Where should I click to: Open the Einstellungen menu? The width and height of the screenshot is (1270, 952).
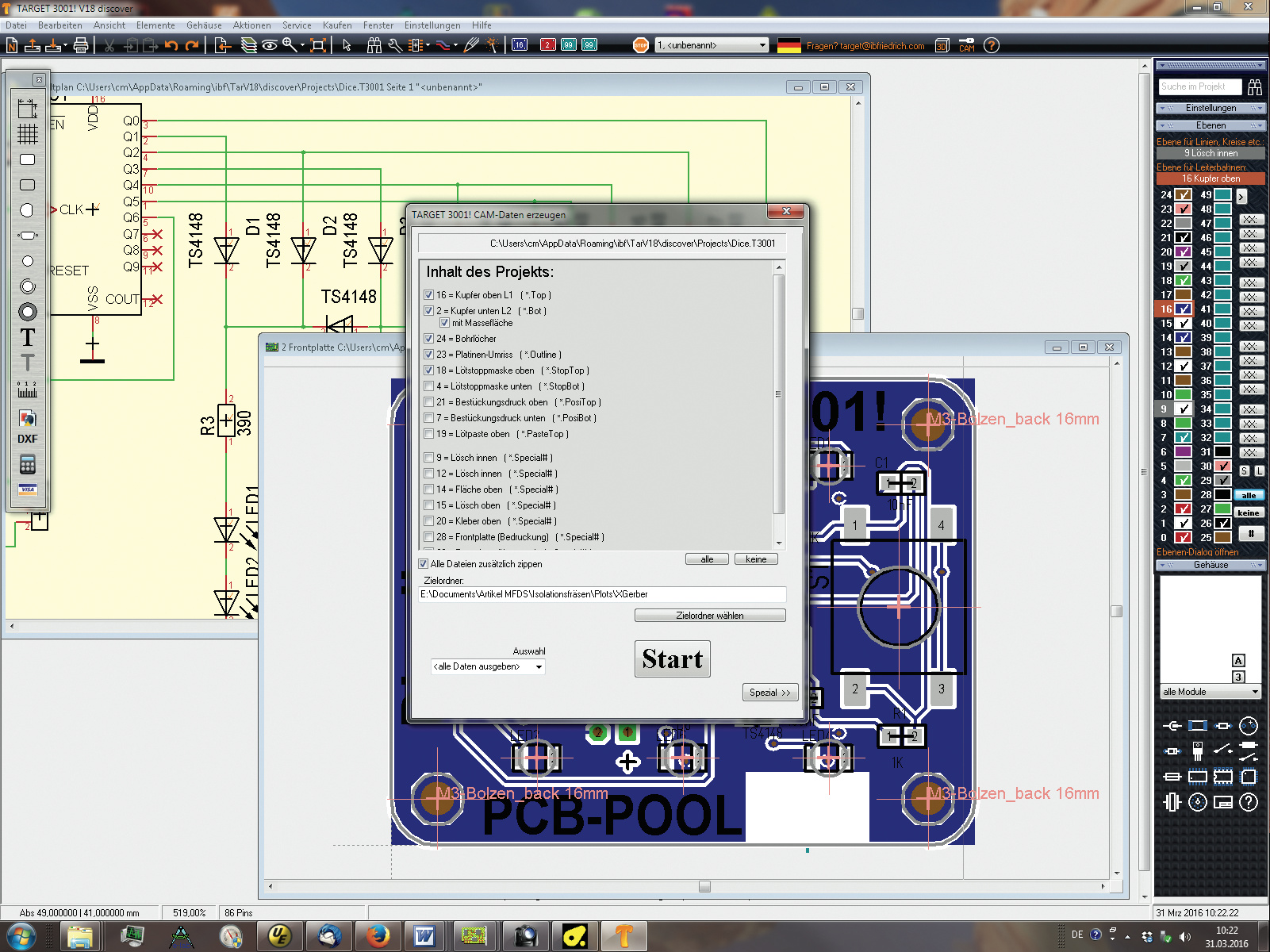pos(432,25)
